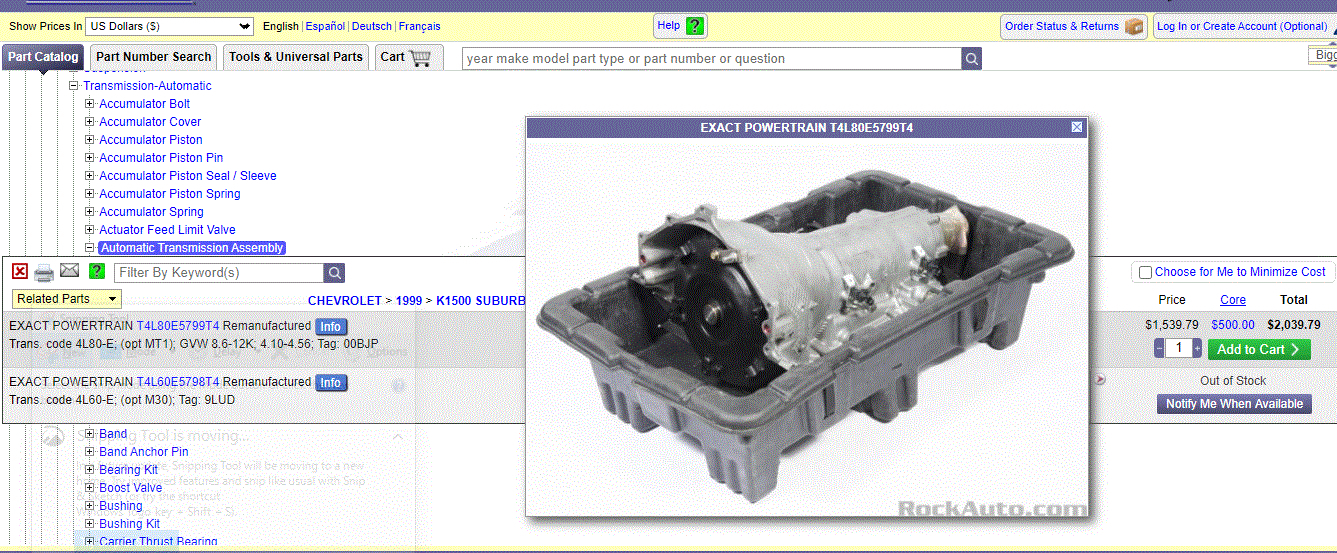
Task: Select Actuator Feed Limit Valve tree item
Action: pos(167,230)
